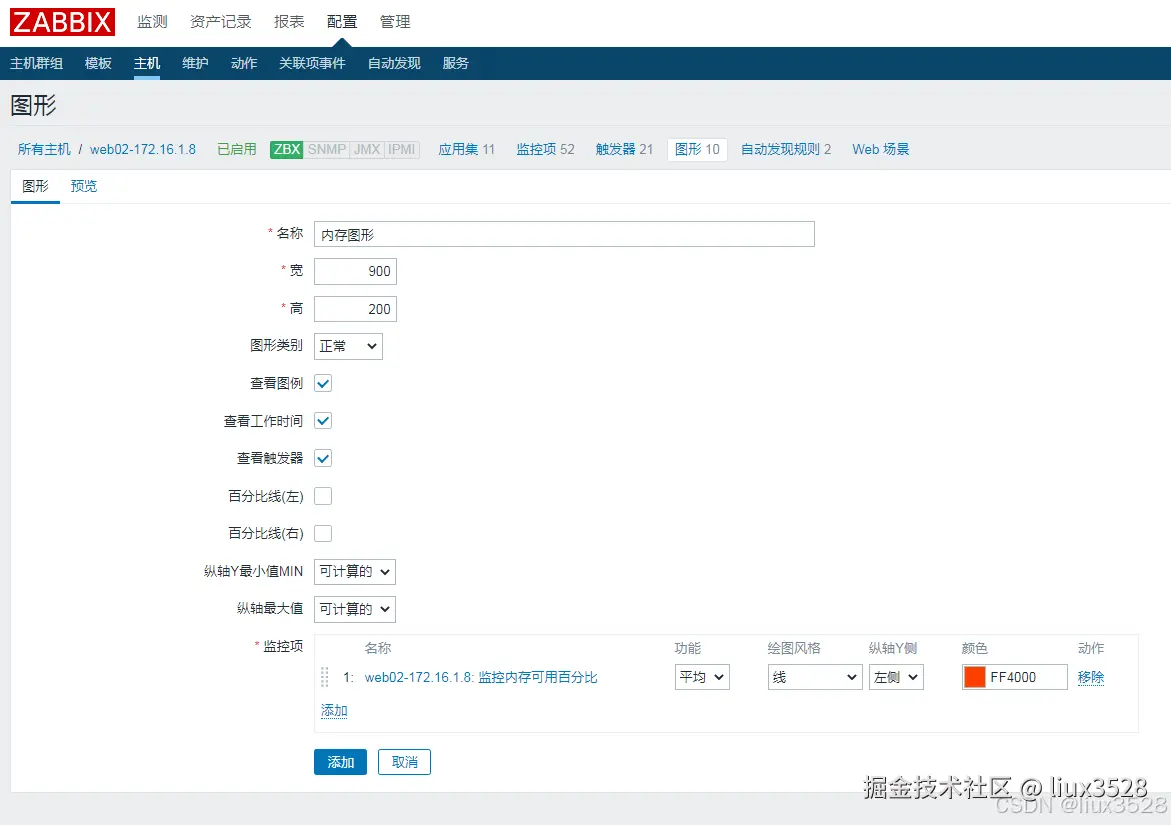The image size is (1171, 825).
Task: Uncheck 查看触发器
Action: click(x=322, y=458)
